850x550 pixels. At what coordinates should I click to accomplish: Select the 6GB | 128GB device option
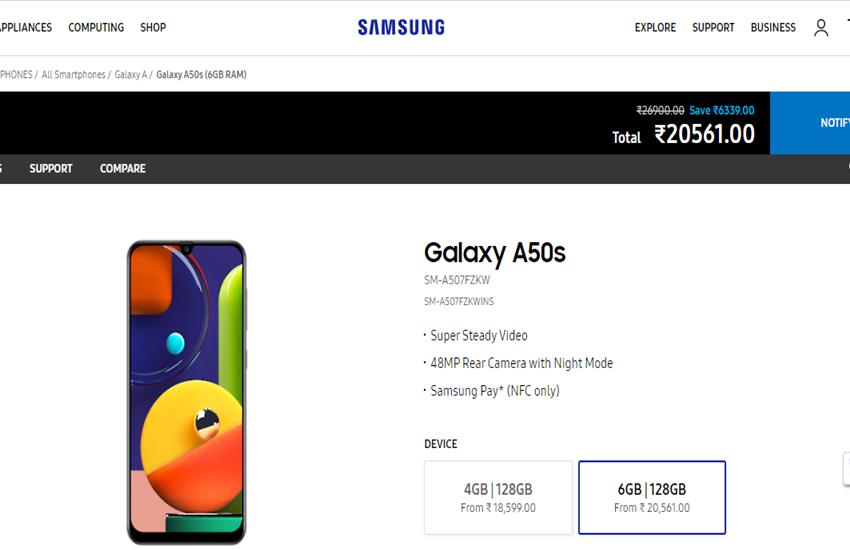pyautogui.click(x=652, y=497)
